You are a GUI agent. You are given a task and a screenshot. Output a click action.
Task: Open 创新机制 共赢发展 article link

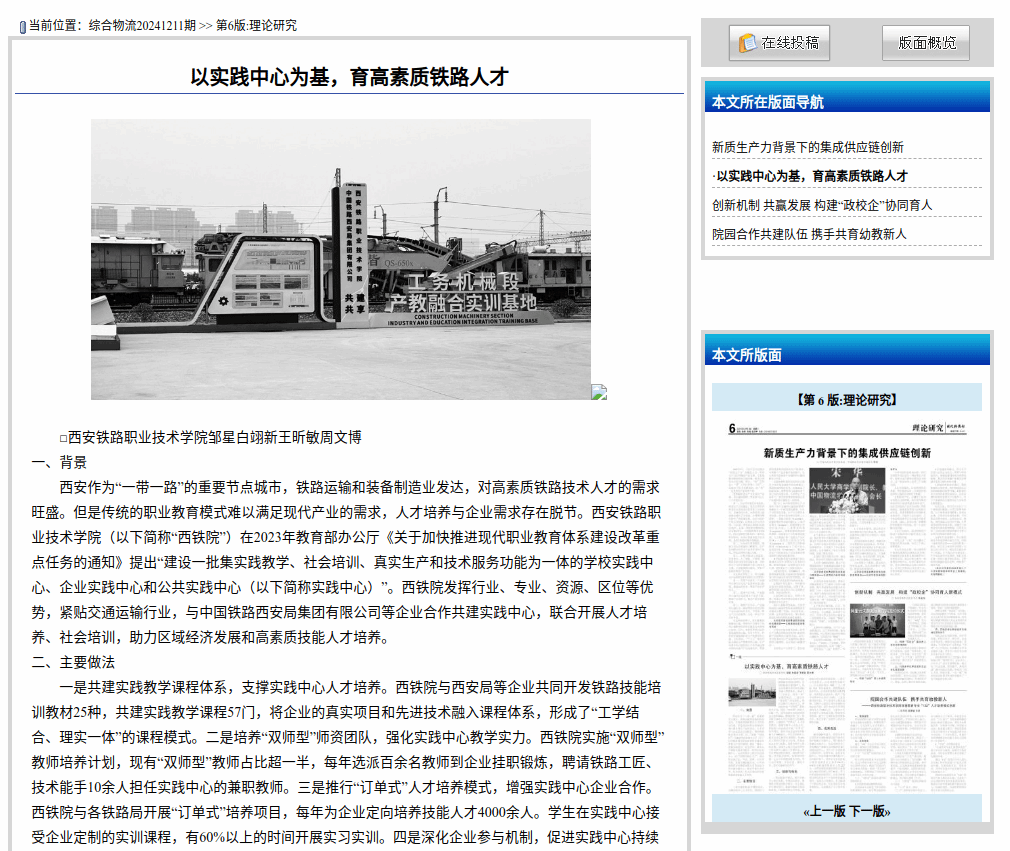click(x=821, y=205)
